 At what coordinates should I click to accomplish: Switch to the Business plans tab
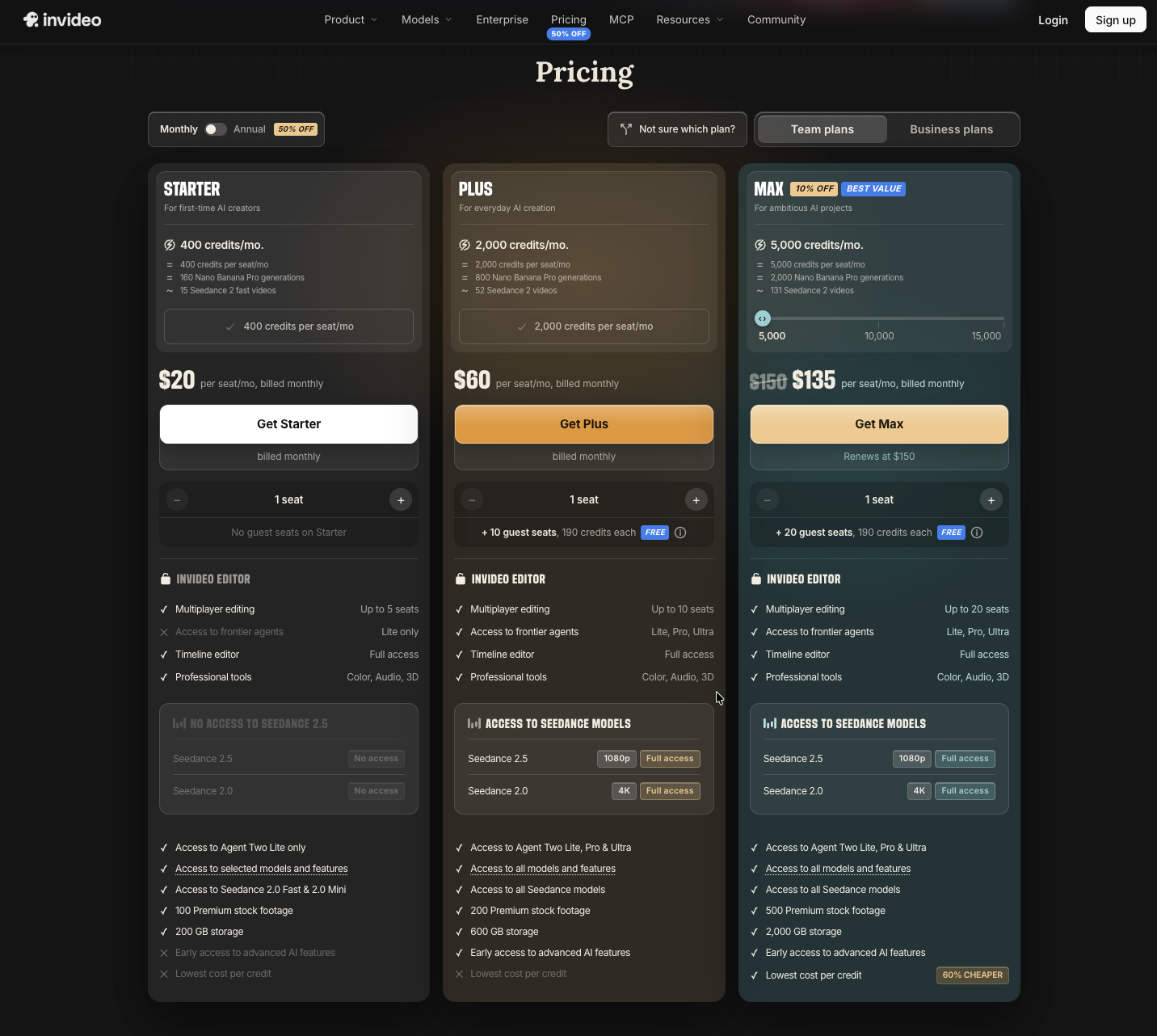click(952, 129)
